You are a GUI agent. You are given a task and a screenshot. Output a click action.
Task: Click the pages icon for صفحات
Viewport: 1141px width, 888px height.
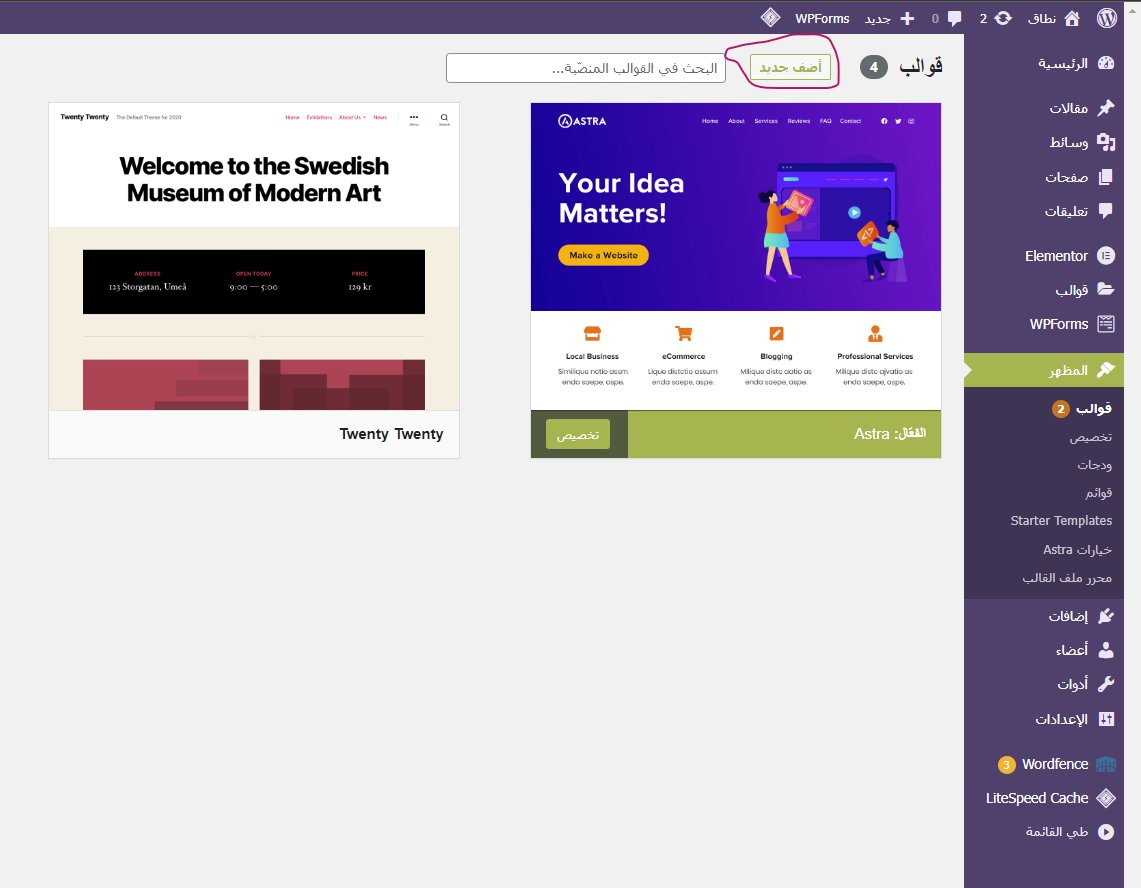tap(1106, 177)
